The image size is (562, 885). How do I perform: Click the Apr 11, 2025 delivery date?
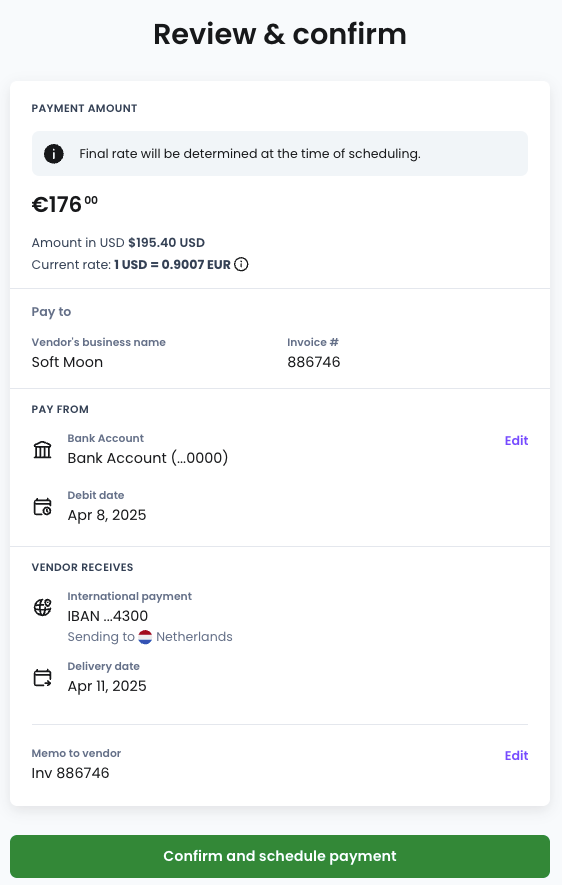(107, 686)
